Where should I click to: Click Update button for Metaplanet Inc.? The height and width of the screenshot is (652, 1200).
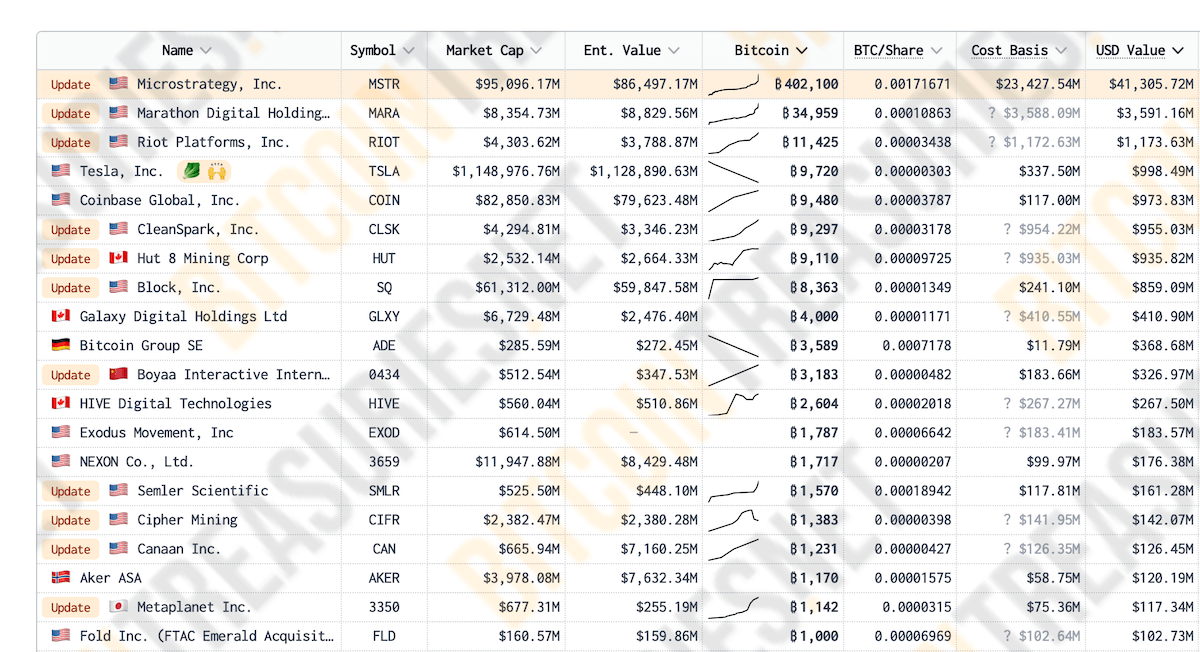[x=71, y=607]
